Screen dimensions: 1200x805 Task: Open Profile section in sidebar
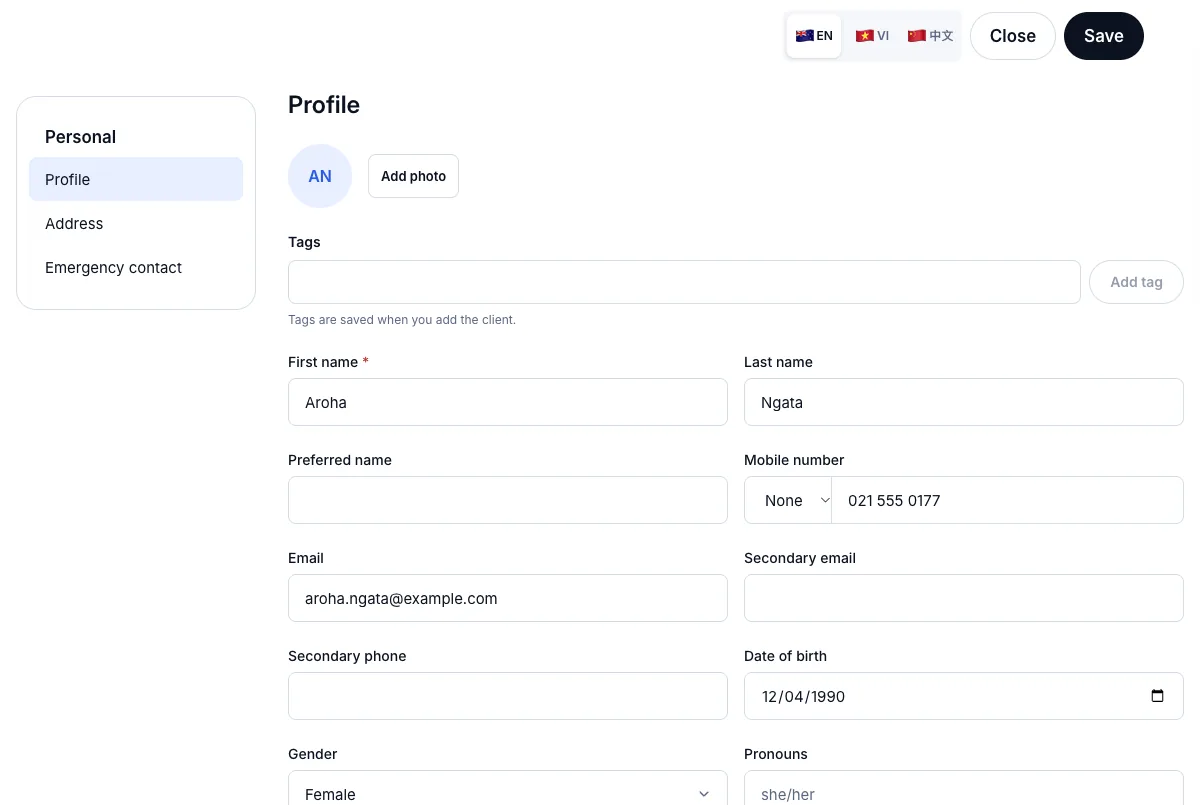coord(136,179)
